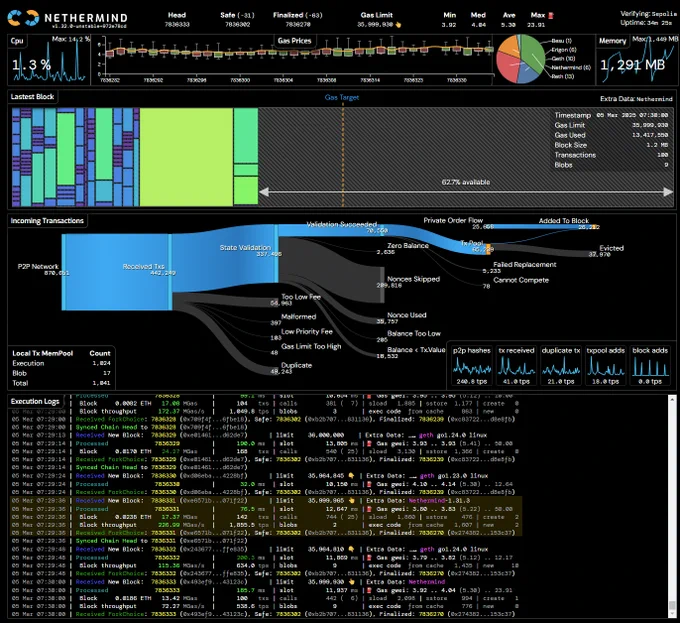Click the Transactions row in block info
Viewport: 680px width, 623px height.
611,155
